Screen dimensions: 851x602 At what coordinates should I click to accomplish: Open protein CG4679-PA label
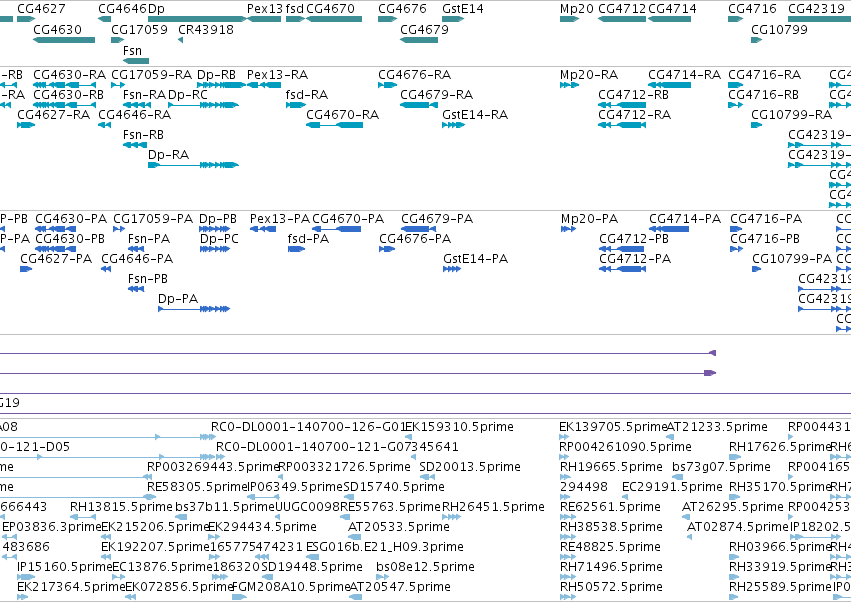click(437, 219)
